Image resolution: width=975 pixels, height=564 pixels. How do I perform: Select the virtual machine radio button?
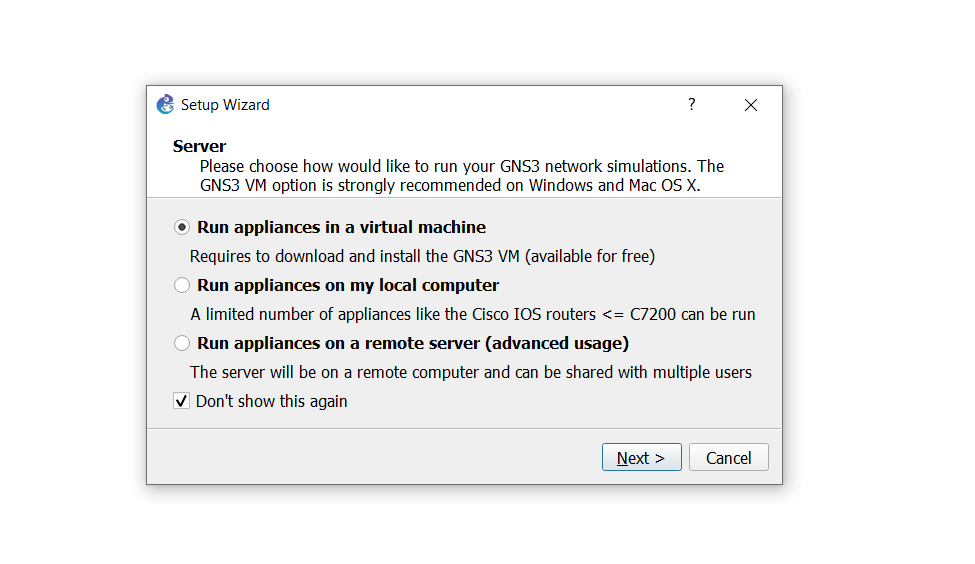[x=182, y=227]
